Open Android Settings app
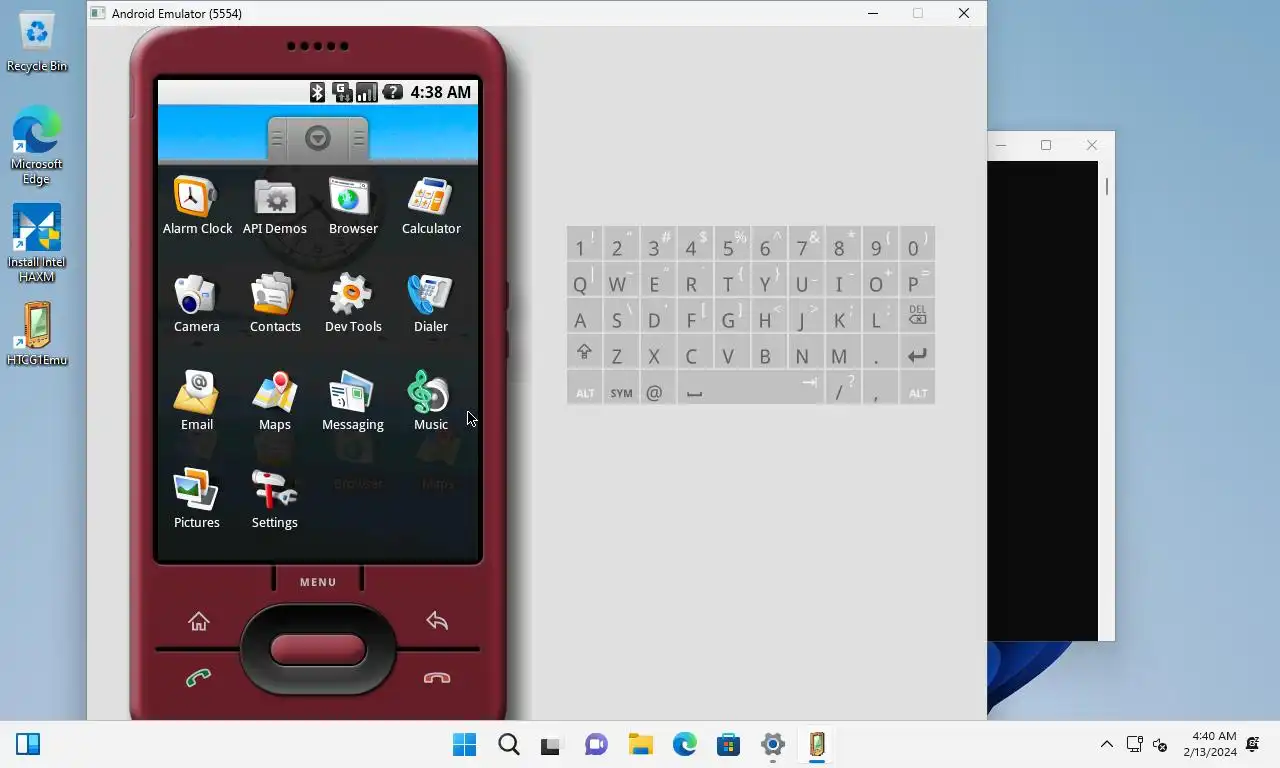This screenshot has height=768, width=1280. coord(275,500)
